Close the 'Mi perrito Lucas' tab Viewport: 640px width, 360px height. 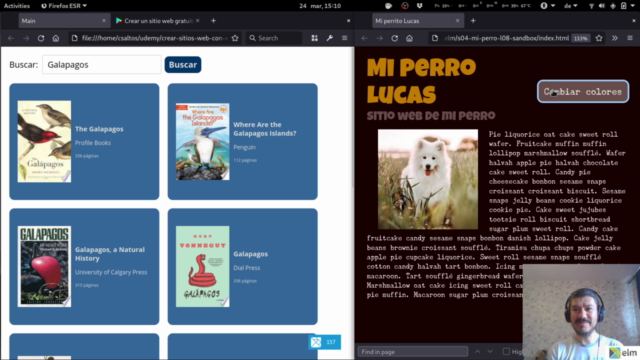[x=457, y=20]
